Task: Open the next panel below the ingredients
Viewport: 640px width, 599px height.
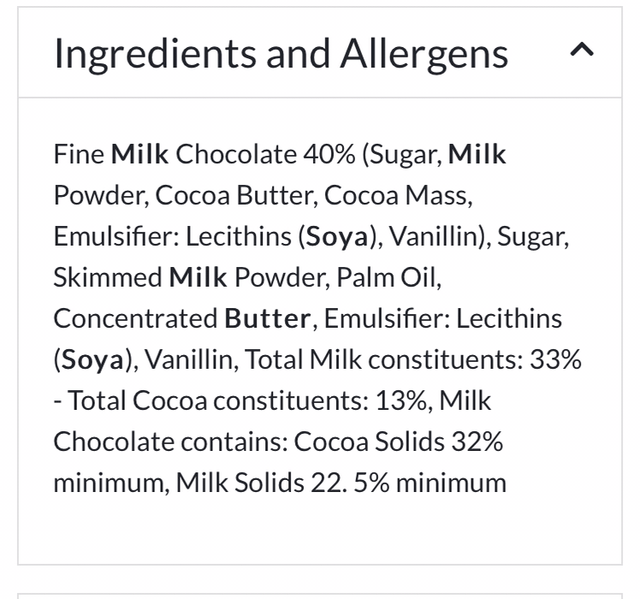Action: [320, 591]
